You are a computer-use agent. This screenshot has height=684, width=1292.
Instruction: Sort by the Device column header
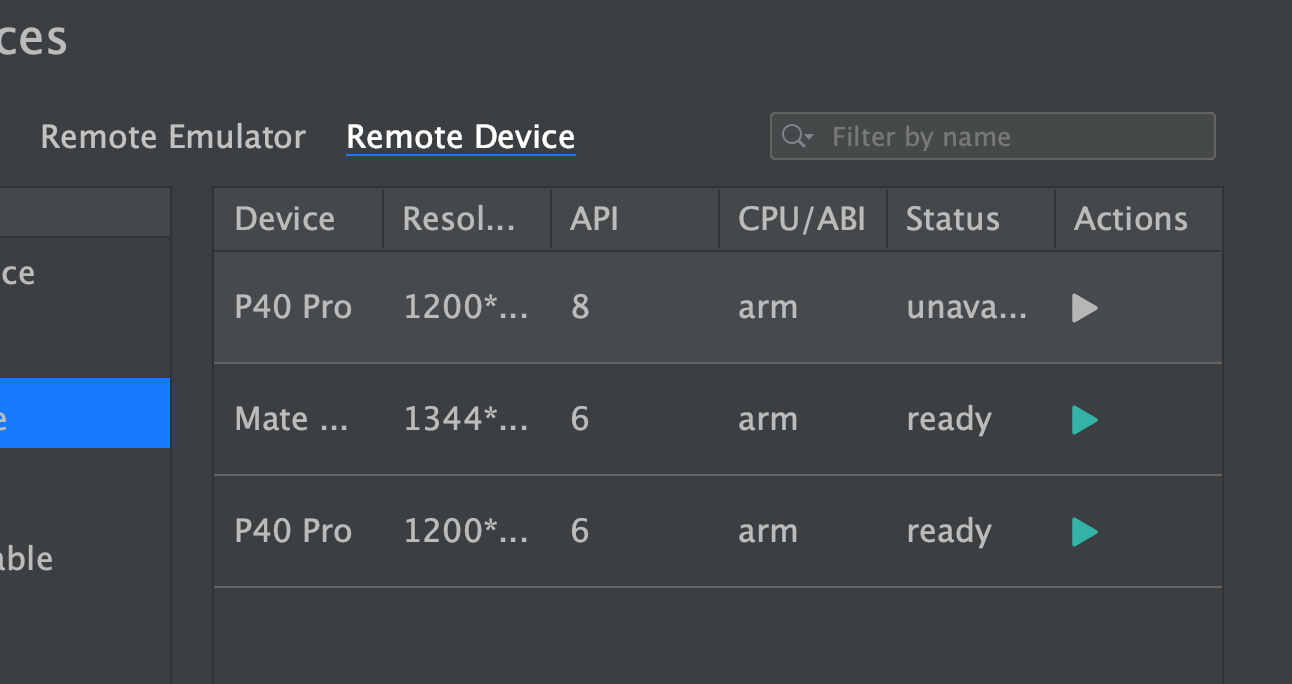[298, 219]
